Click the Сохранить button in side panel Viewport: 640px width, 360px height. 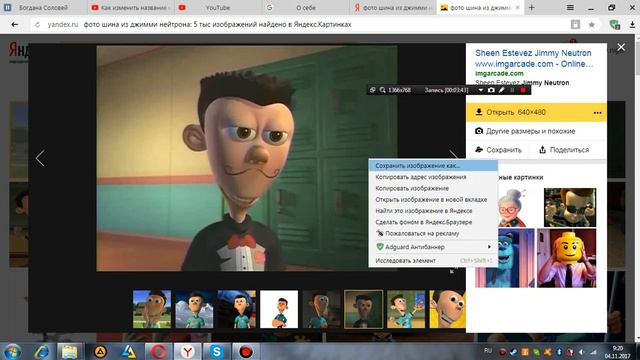coord(498,150)
